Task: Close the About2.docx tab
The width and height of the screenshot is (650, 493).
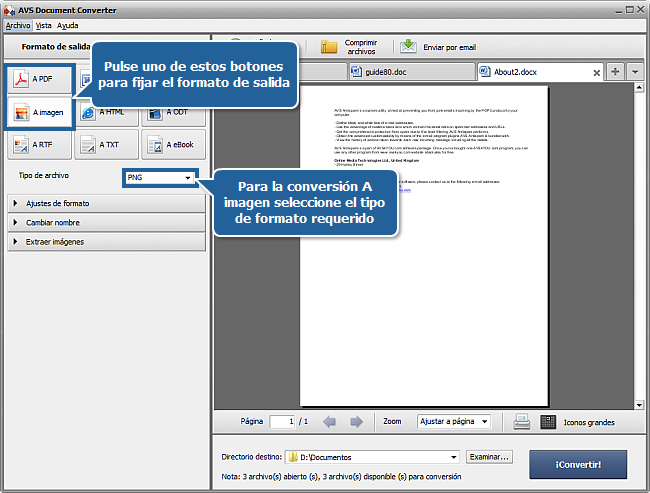Action: pyautogui.click(x=596, y=73)
